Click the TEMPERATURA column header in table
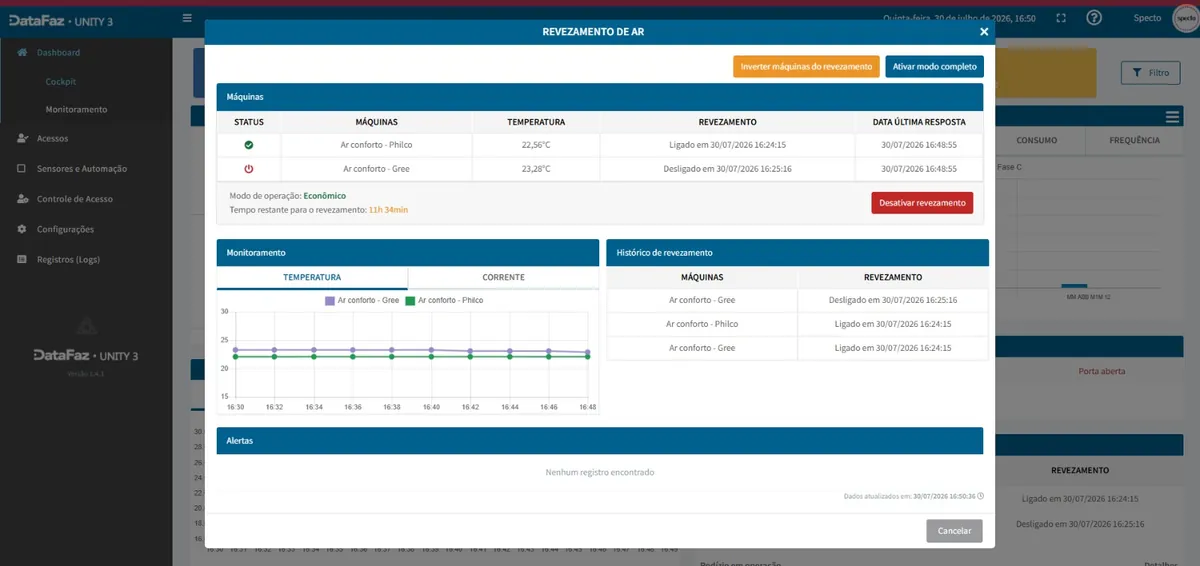 click(536, 122)
